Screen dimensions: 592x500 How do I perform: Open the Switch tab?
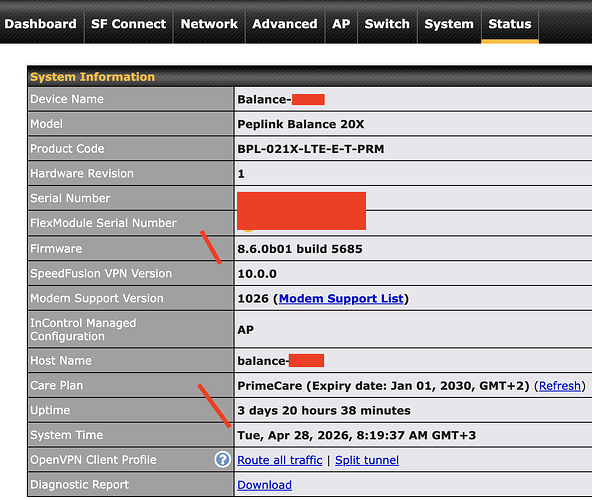pos(387,24)
